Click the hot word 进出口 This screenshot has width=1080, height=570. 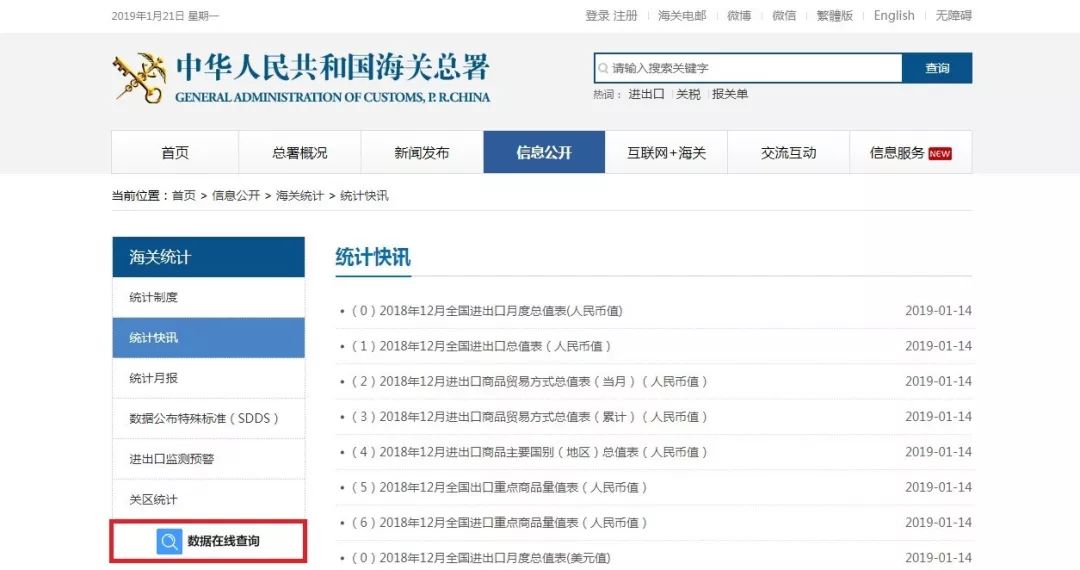click(x=646, y=94)
